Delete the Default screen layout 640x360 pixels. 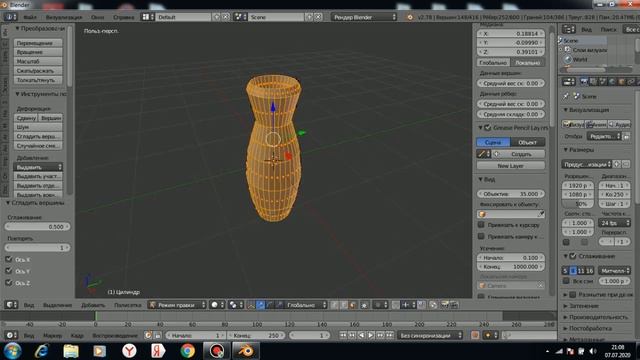coord(226,17)
